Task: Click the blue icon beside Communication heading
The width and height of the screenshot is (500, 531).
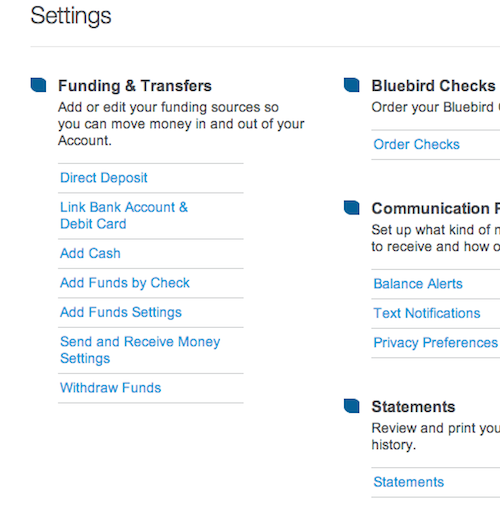Action: point(352,208)
